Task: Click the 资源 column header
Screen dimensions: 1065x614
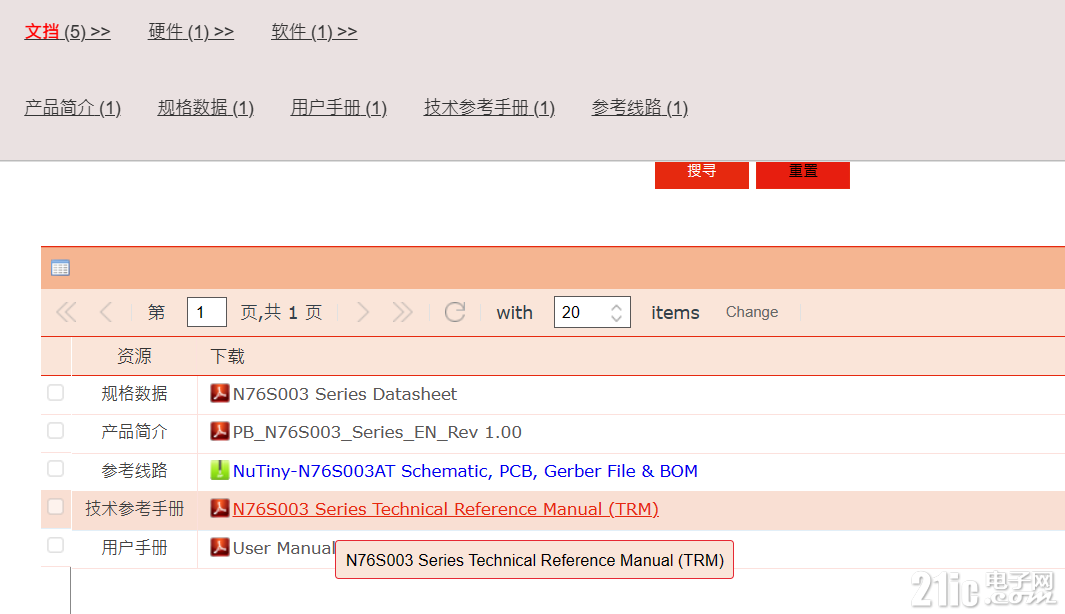Action: pyautogui.click(x=134, y=356)
